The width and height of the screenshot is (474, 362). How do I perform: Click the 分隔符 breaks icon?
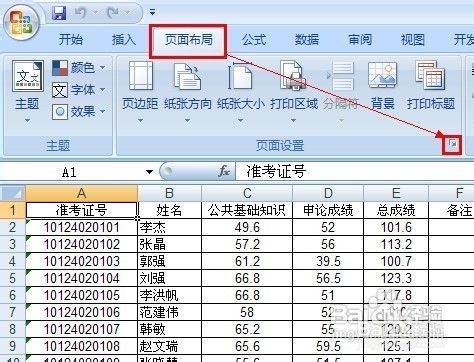[341, 76]
